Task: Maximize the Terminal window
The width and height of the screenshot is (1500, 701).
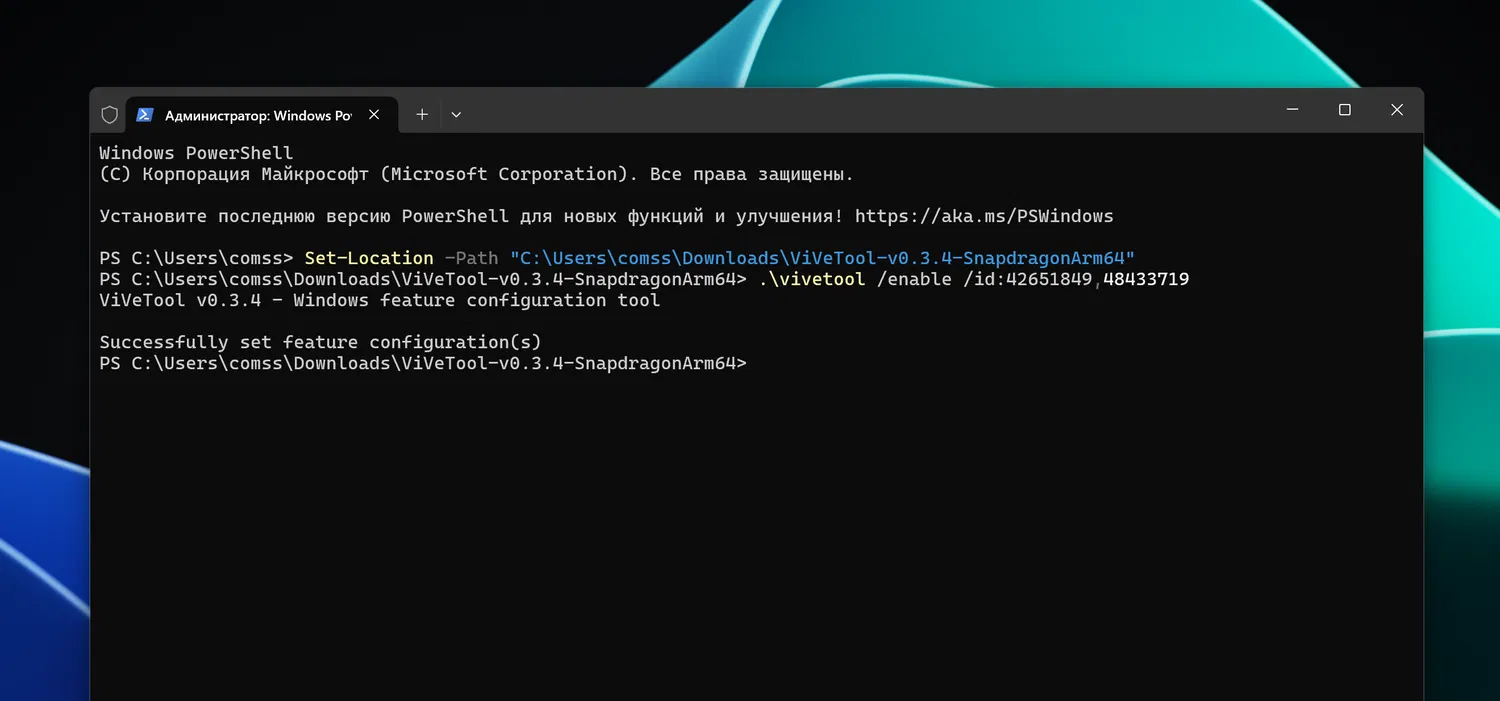Action: 1345,110
